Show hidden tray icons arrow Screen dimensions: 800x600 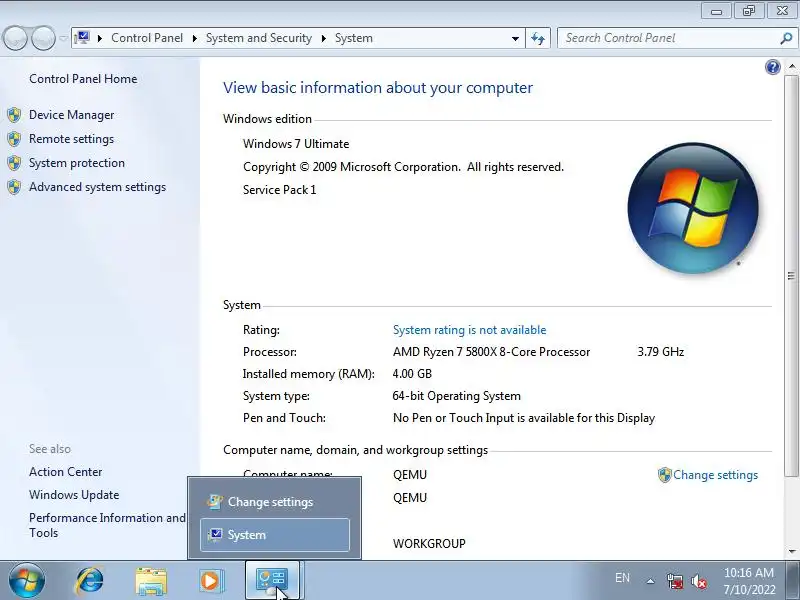[651, 581]
